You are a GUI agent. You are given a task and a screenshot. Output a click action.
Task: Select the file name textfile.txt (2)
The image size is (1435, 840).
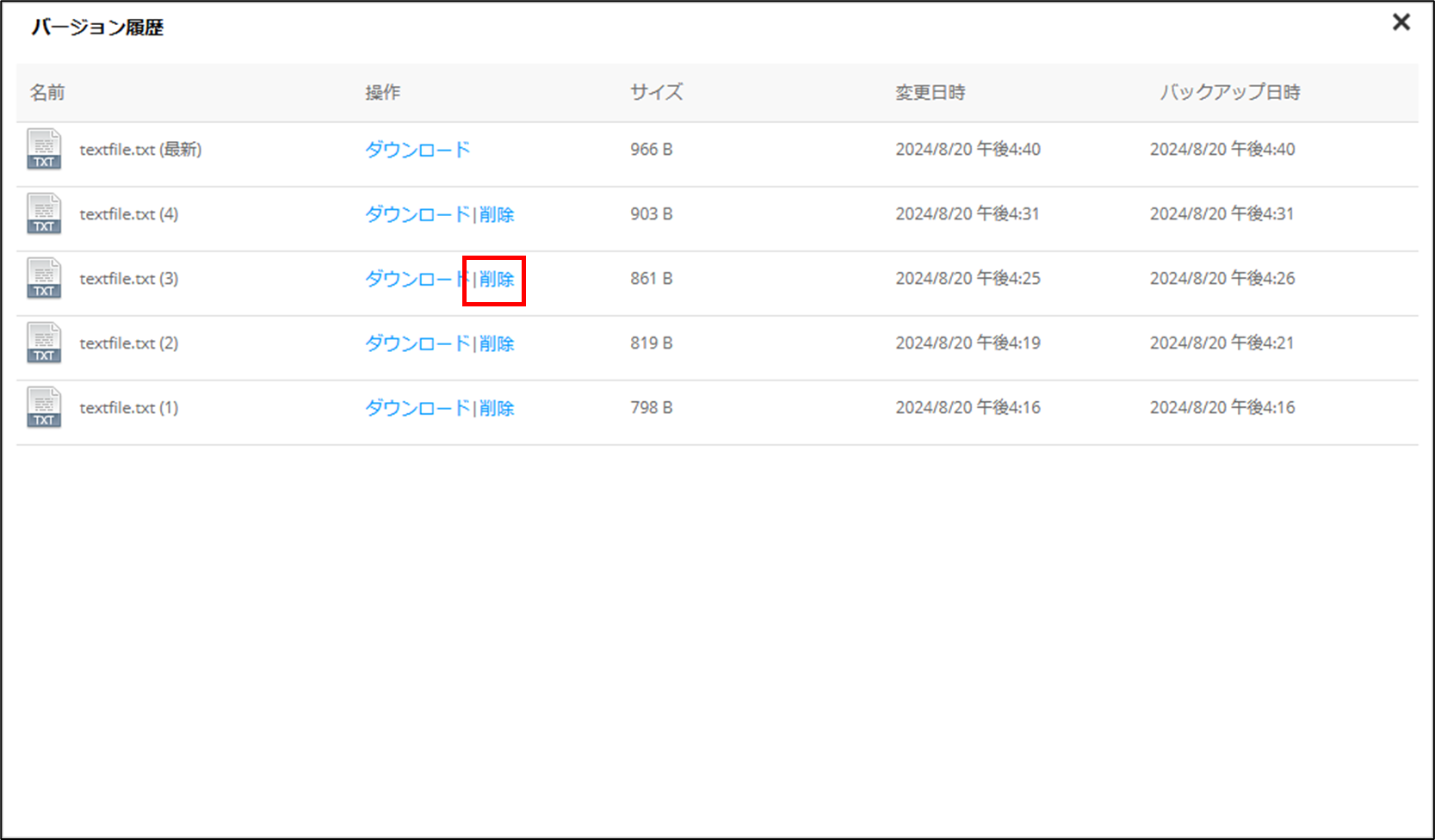pyautogui.click(x=129, y=343)
